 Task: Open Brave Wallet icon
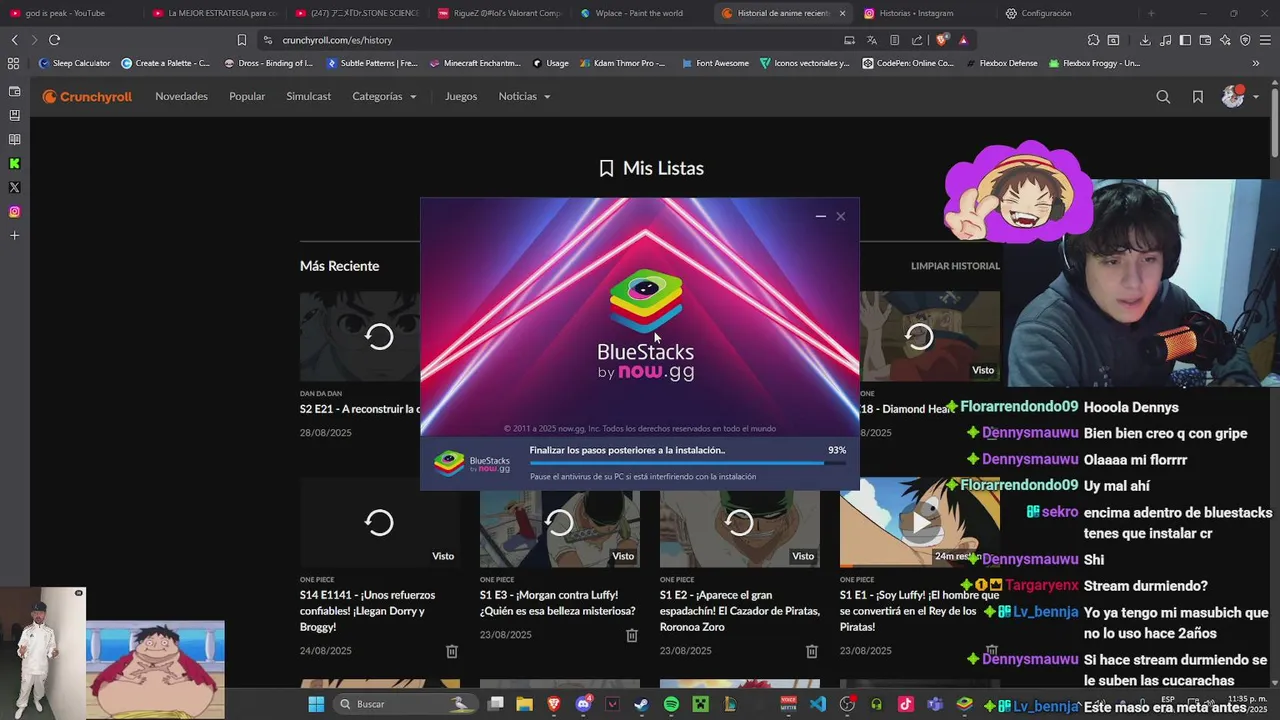pos(1205,40)
